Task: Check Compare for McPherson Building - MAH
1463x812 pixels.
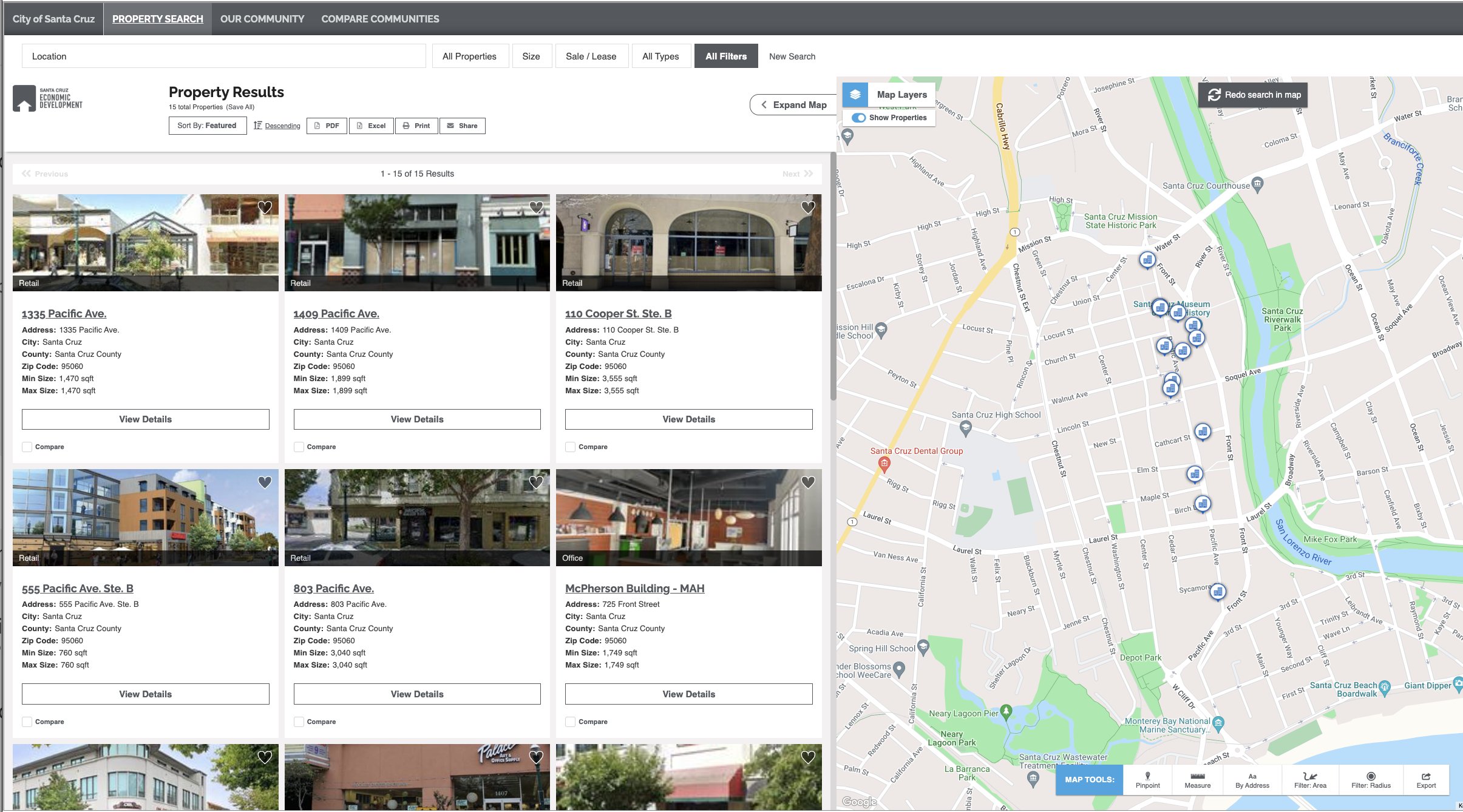Action: [570, 722]
